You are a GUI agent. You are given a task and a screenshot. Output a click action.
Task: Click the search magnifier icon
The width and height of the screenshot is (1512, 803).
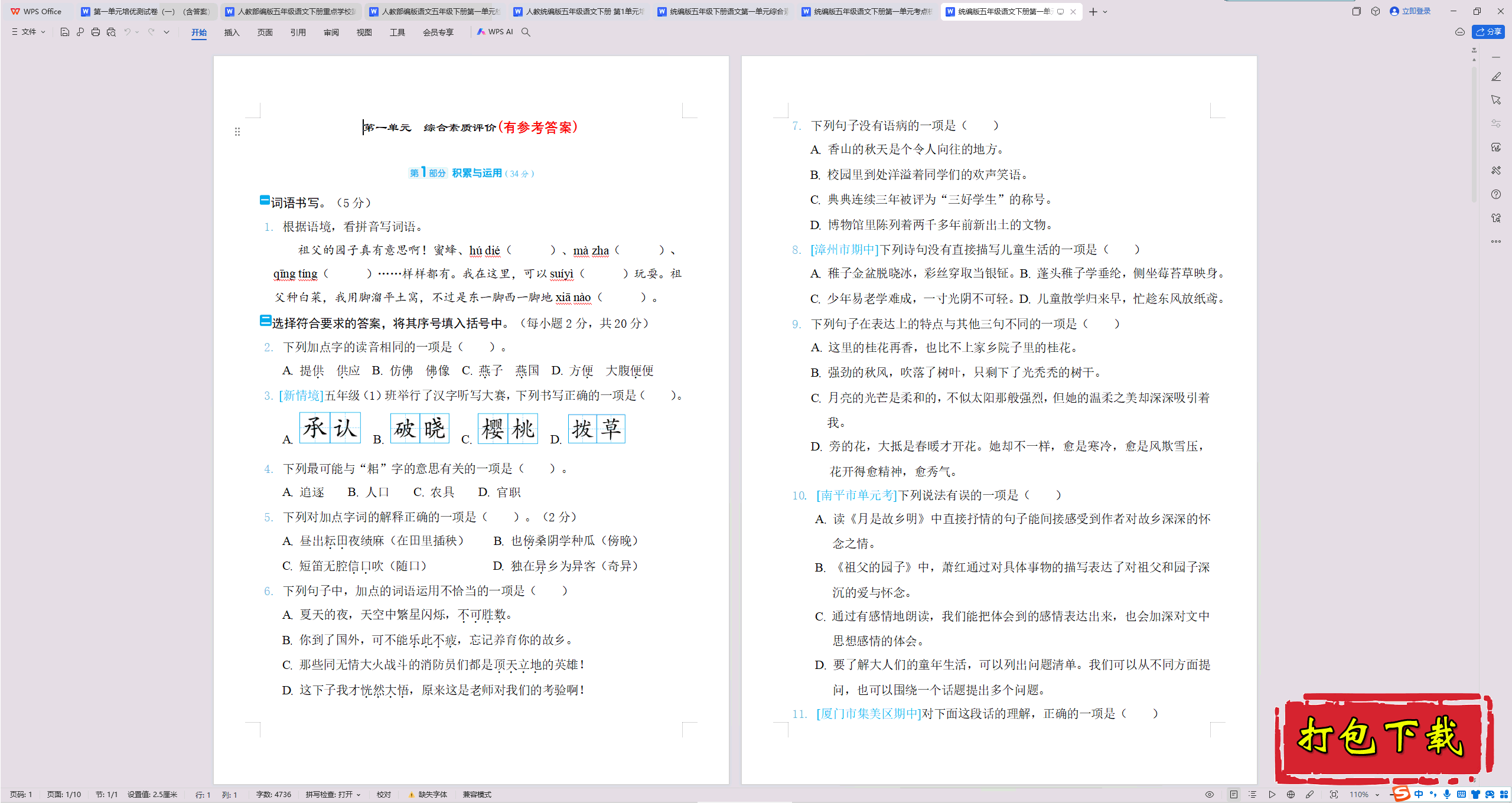coord(526,32)
